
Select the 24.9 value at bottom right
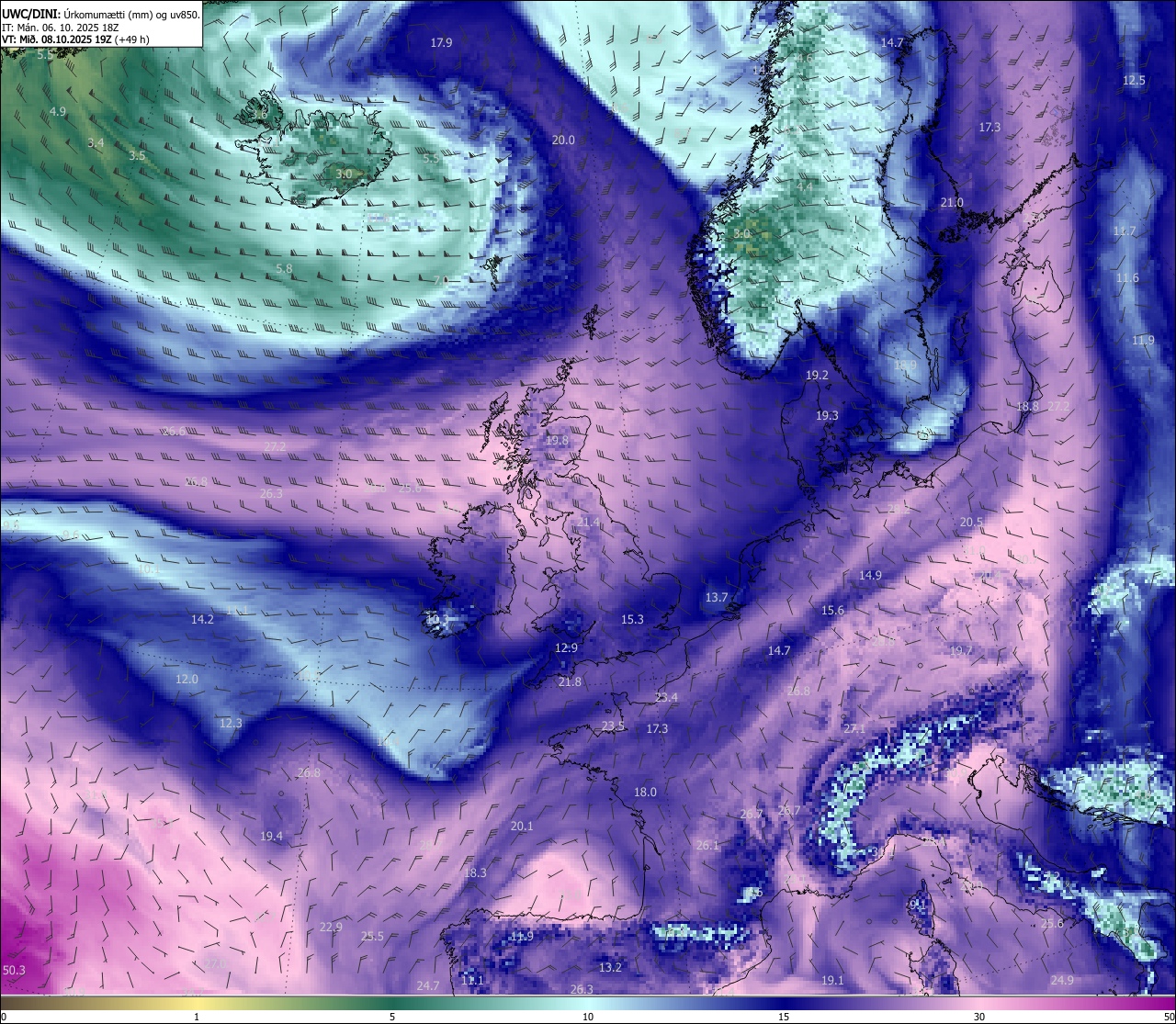pos(1062,980)
